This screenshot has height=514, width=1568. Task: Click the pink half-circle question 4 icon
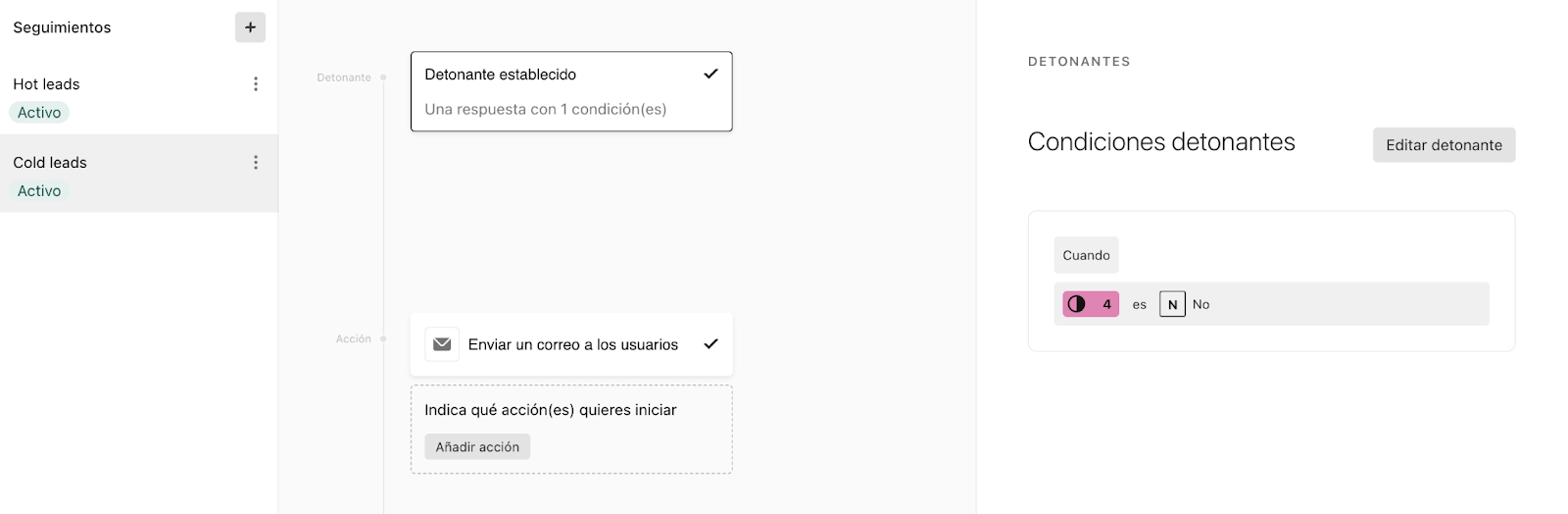(x=1076, y=304)
